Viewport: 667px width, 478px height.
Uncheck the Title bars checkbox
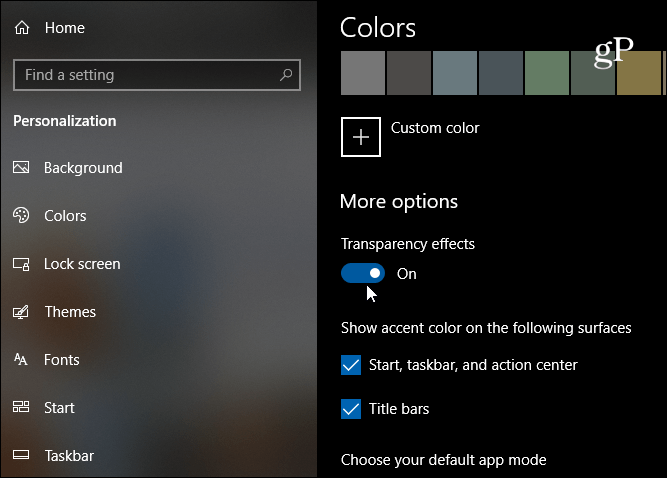(x=351, y=409)
